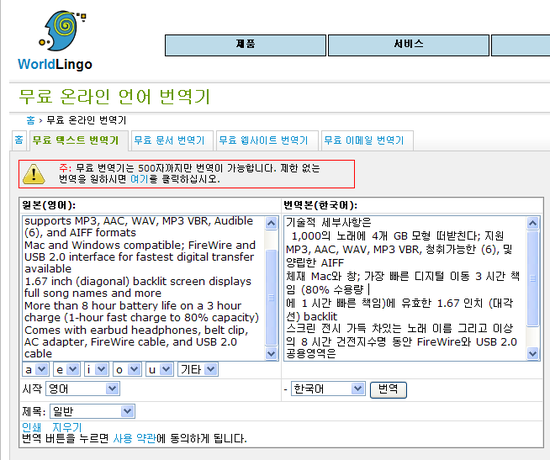
Task: Open the 서비스 menu
Action: coord(409,45)
